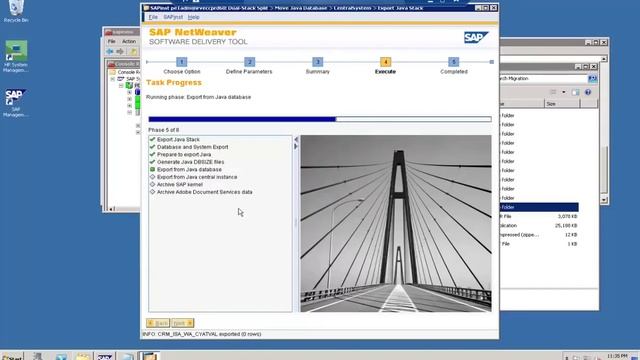Select the application row sized 25,100 KB
This screenshot has width=640, height=360.
[x=539, y=225]
